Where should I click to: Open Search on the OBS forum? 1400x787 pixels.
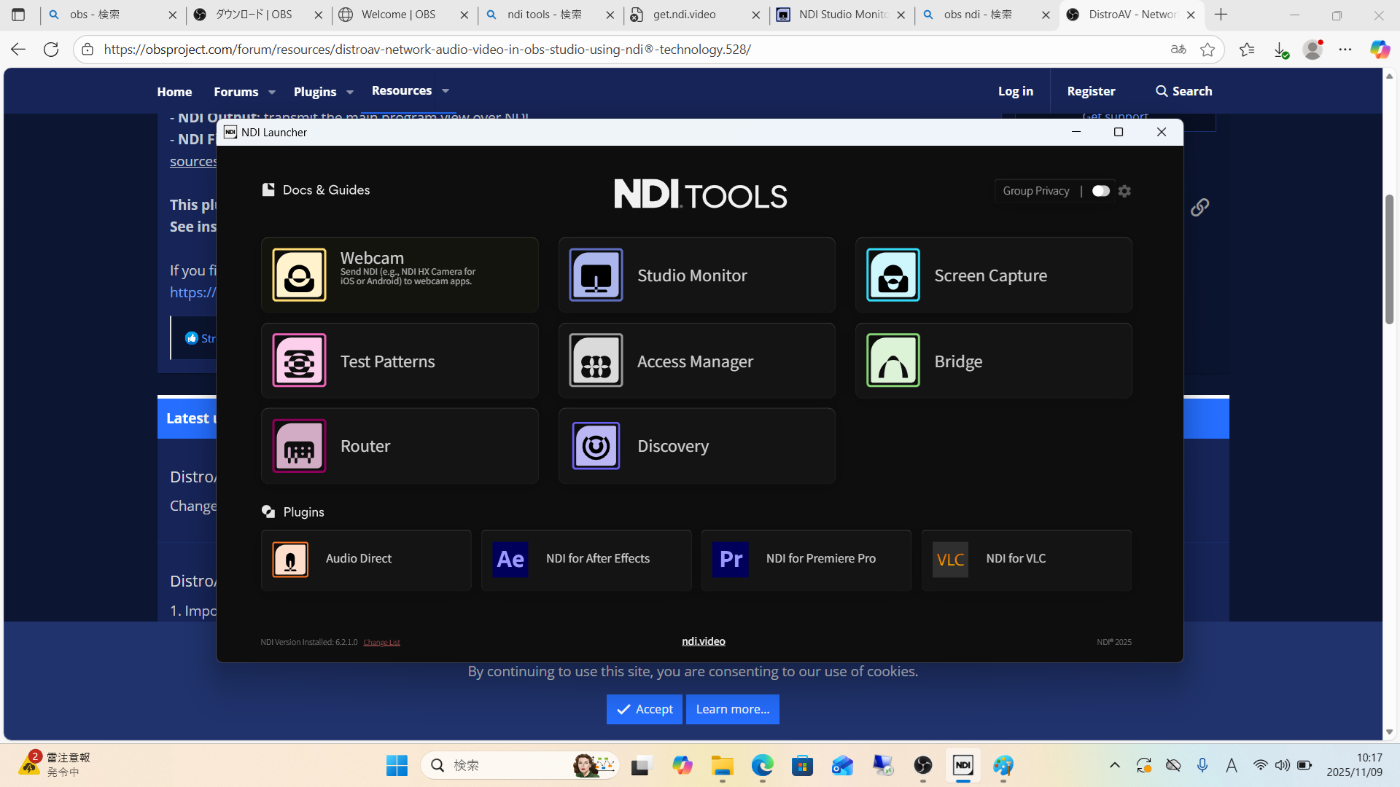click(1184, 91)
